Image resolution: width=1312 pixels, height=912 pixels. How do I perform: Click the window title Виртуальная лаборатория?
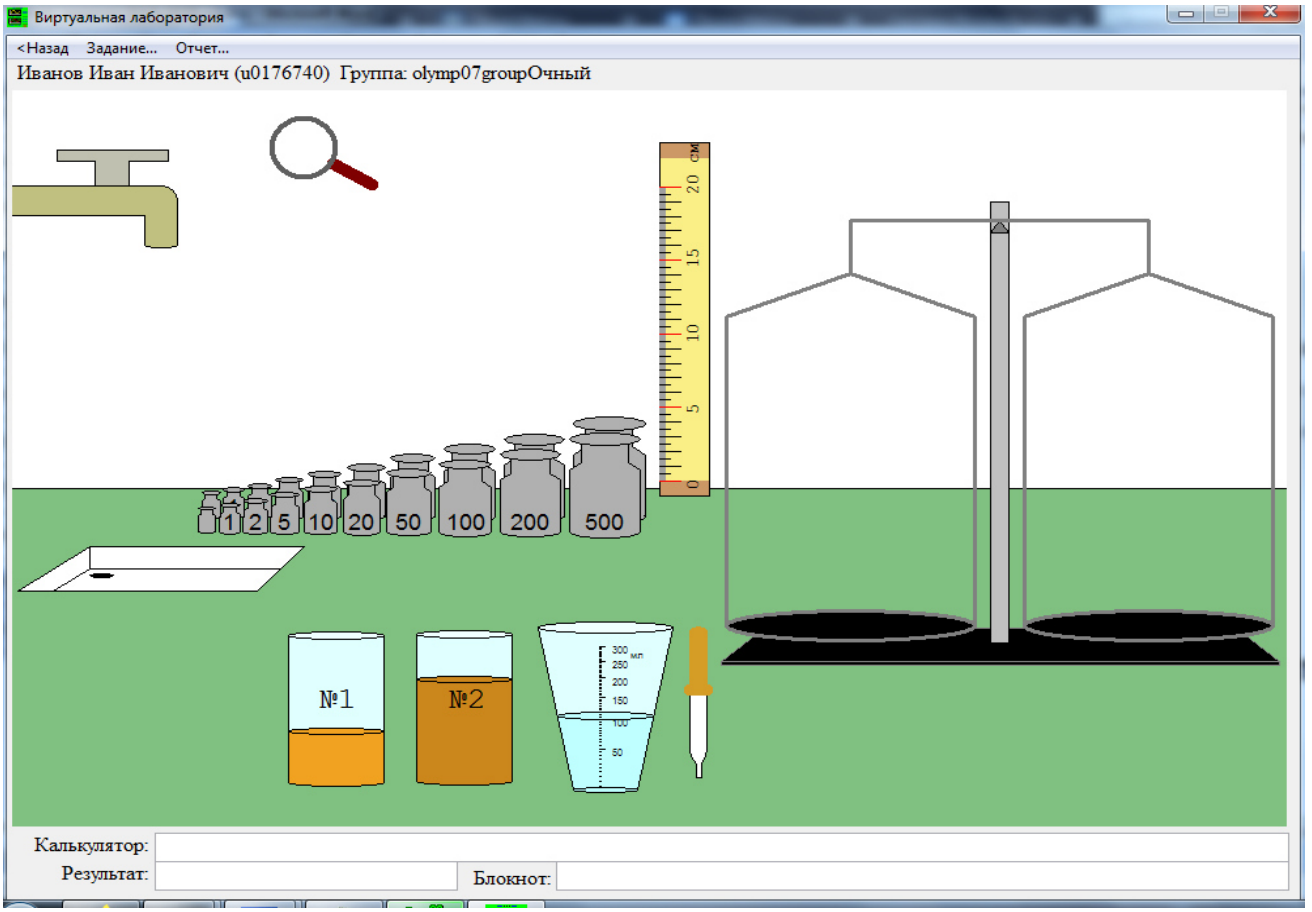(129, 17)
